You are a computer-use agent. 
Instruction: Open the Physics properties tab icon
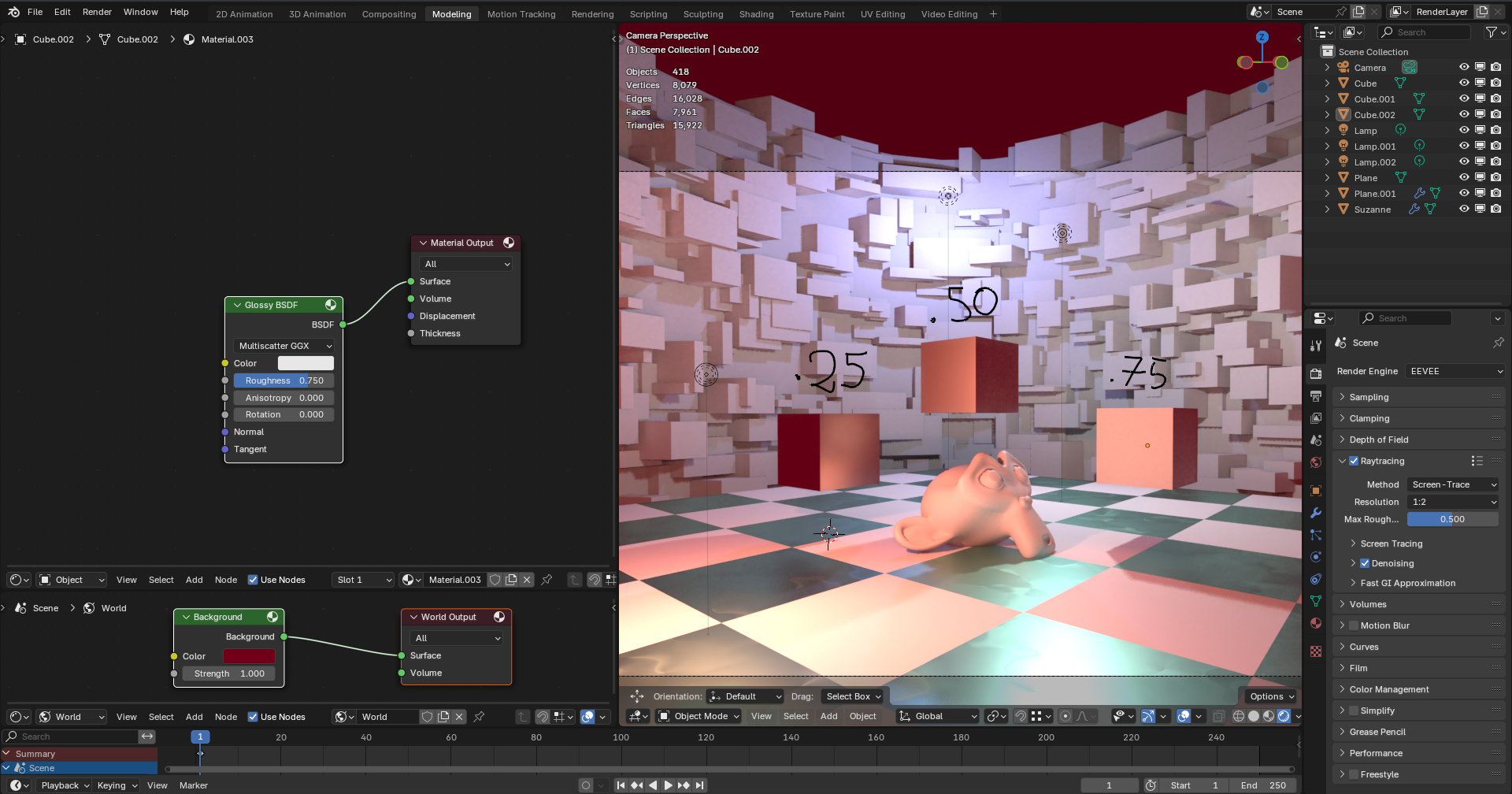tap(1316, 557)
